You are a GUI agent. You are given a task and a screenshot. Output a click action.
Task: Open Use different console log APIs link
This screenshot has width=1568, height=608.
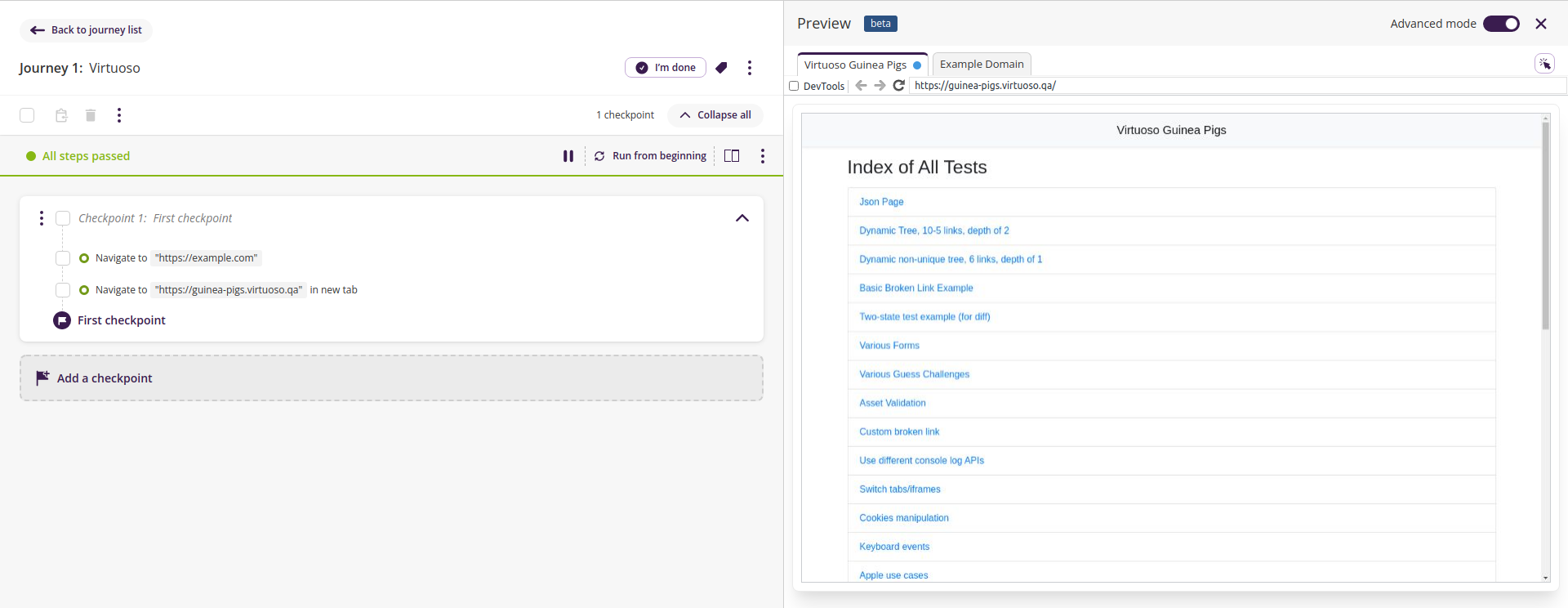pos(922,460)
